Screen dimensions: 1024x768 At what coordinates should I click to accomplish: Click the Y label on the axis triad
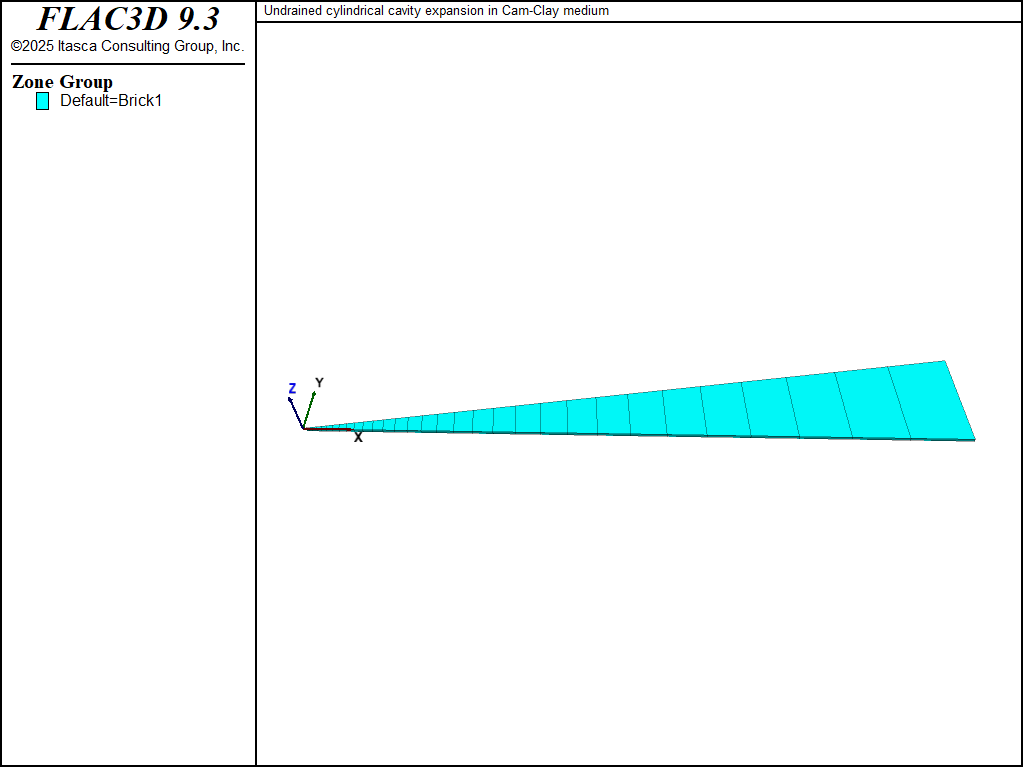(x=319, y=383)
